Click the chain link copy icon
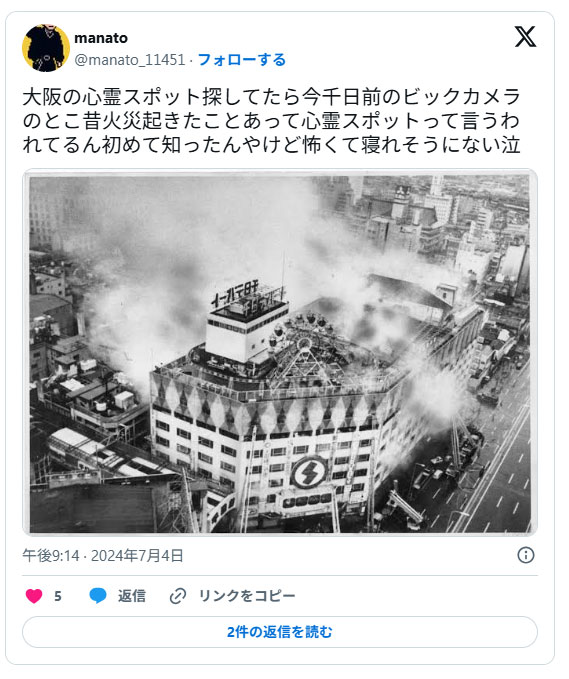 pos(178,596)
